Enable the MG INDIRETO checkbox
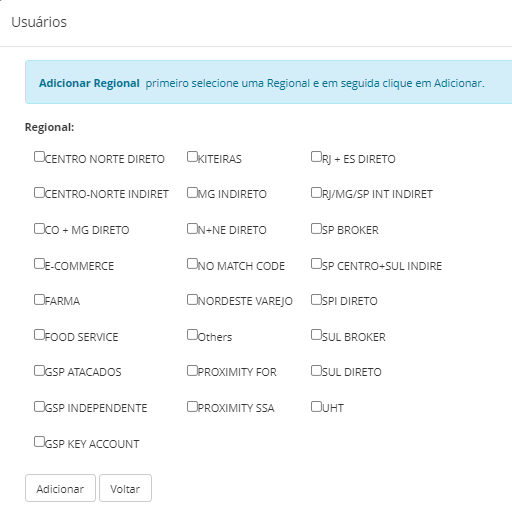Screen dimensions: 512x512 [x=192, y=193]
